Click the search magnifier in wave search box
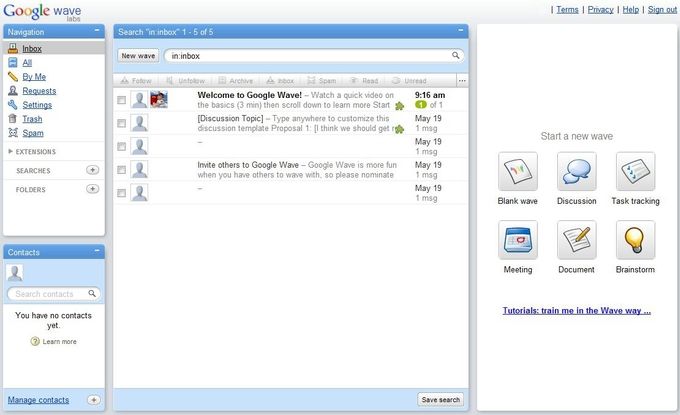Screen dimensions: 680x415 coord(455,55)
